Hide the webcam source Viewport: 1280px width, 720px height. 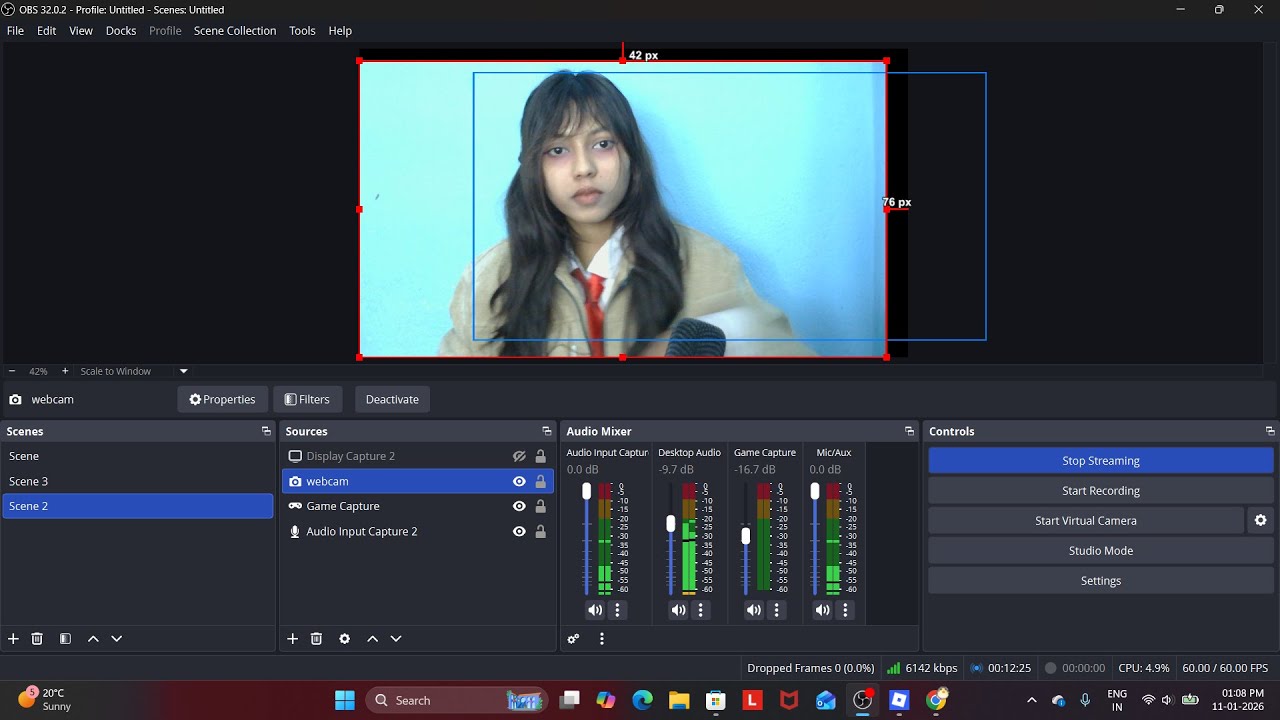point(519,481)
